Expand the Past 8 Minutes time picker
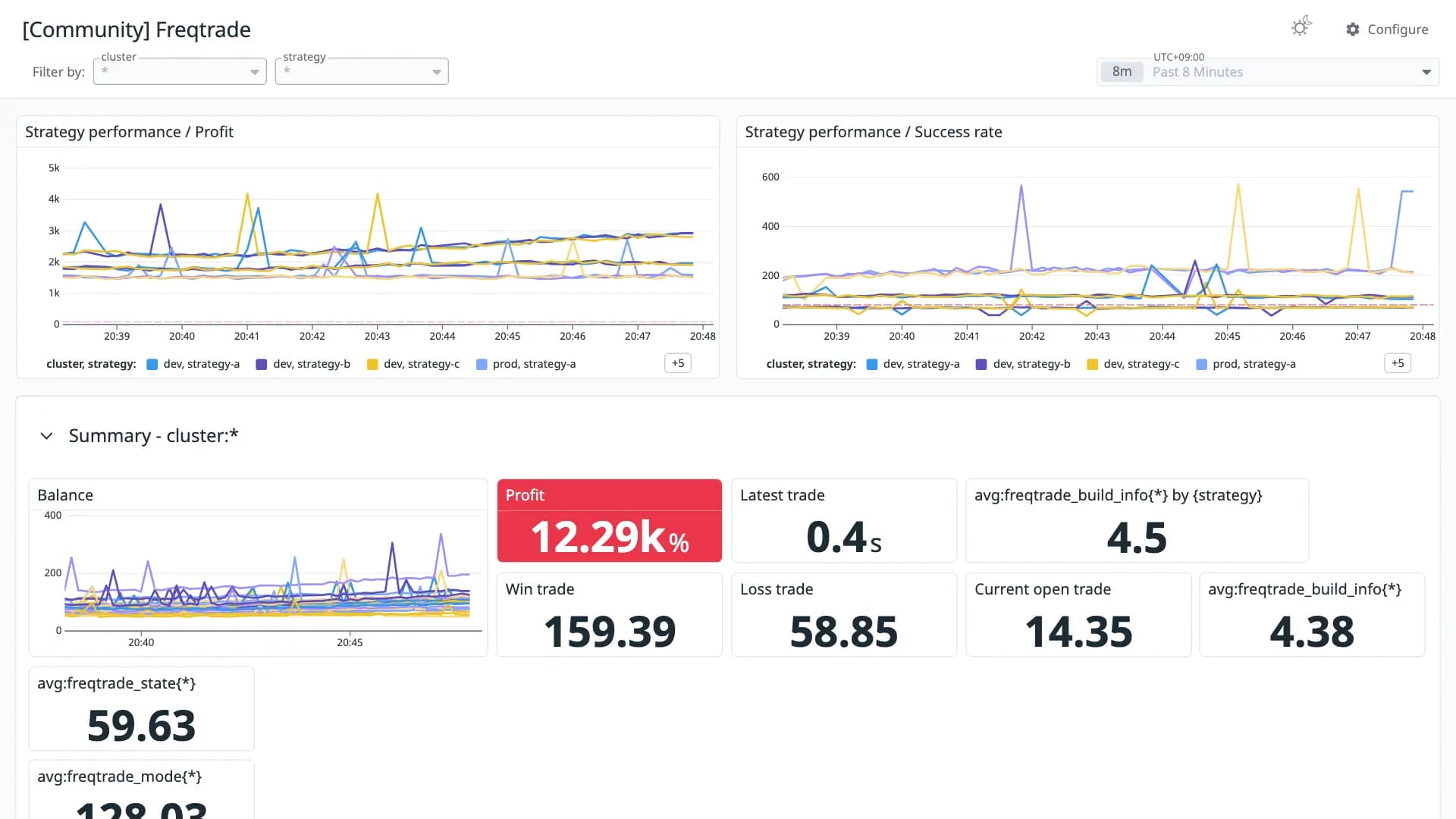 pos(1268,71)
